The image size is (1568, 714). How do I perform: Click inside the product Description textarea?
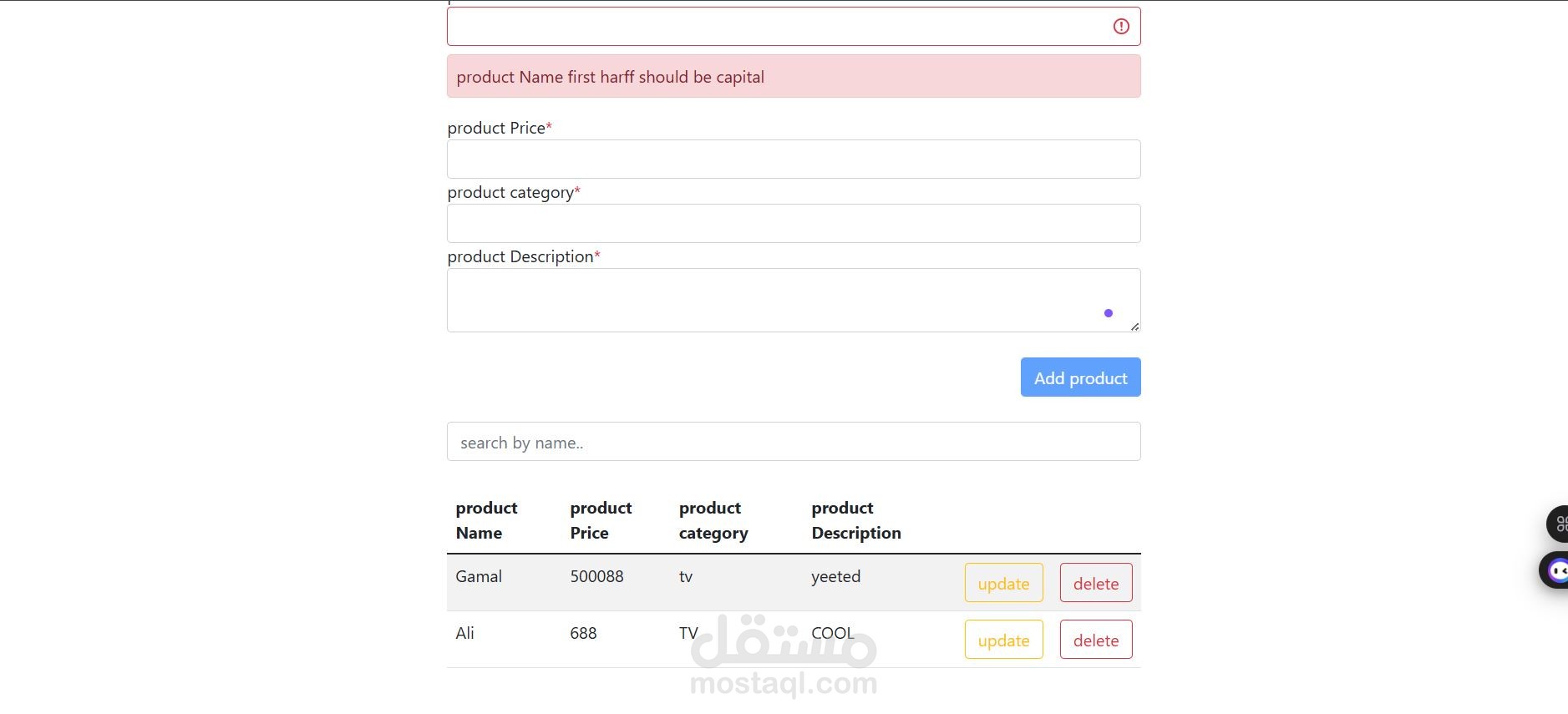794,300
